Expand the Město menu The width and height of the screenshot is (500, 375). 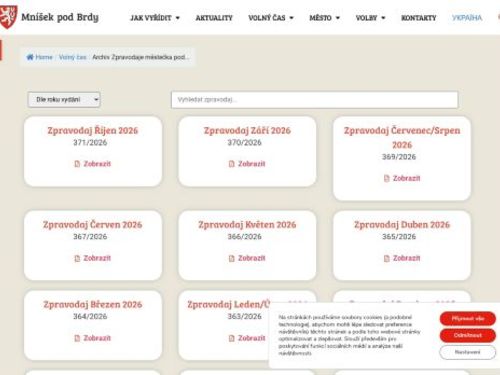click(x=324, y=18)
